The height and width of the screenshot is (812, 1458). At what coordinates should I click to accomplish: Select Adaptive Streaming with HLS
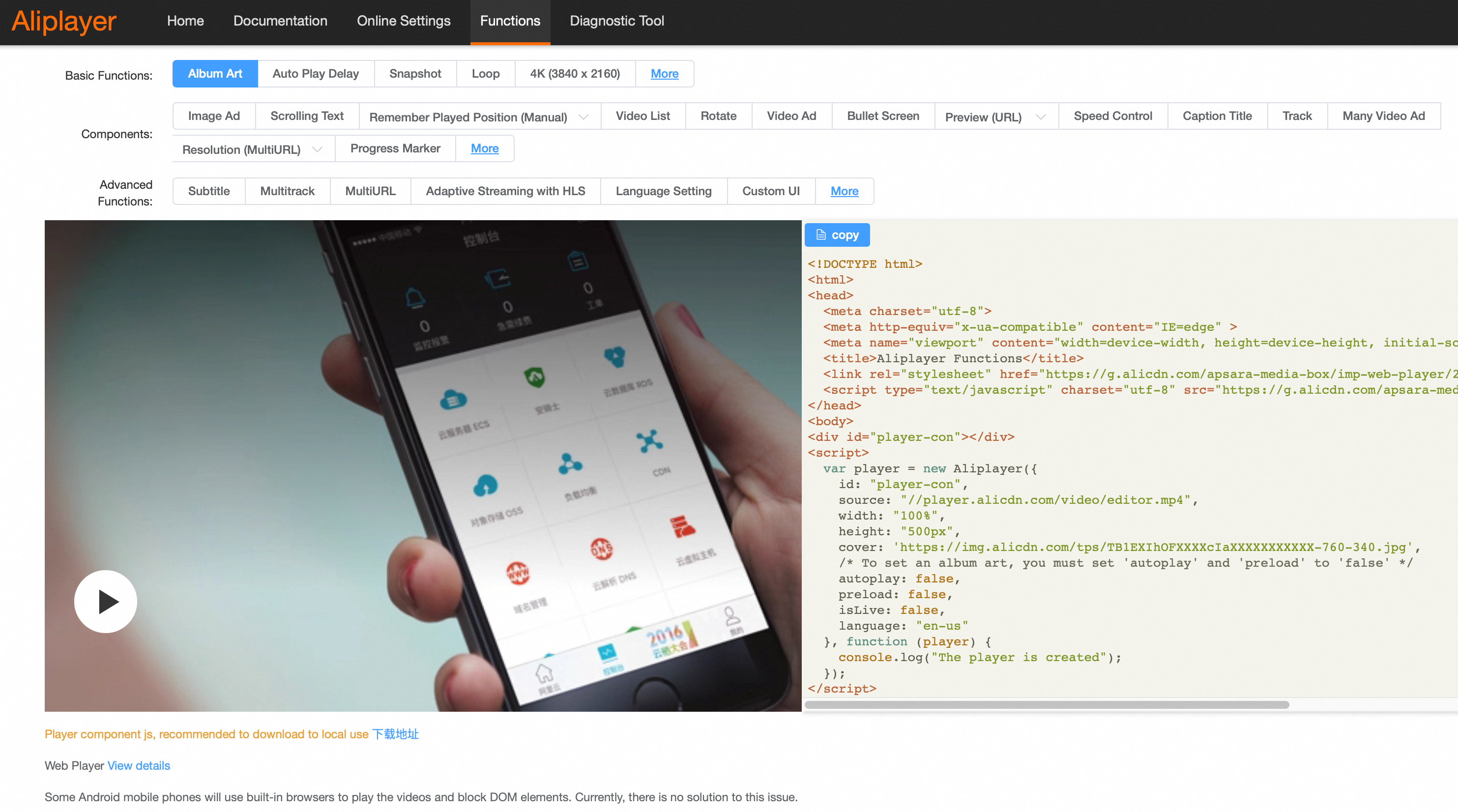tap(505, 191)
